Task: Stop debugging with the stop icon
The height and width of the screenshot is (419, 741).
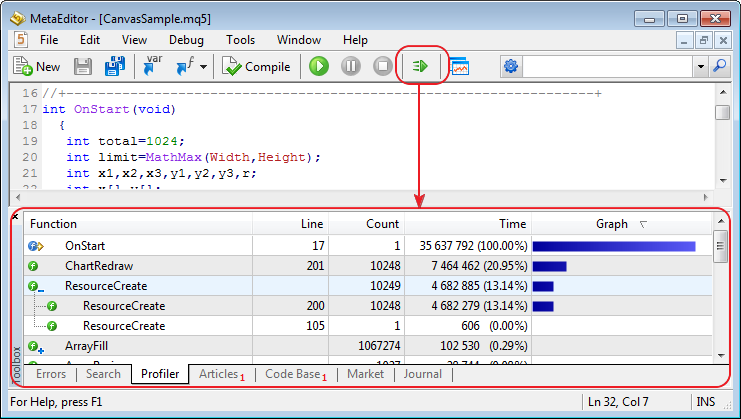Action: point(382,67)
